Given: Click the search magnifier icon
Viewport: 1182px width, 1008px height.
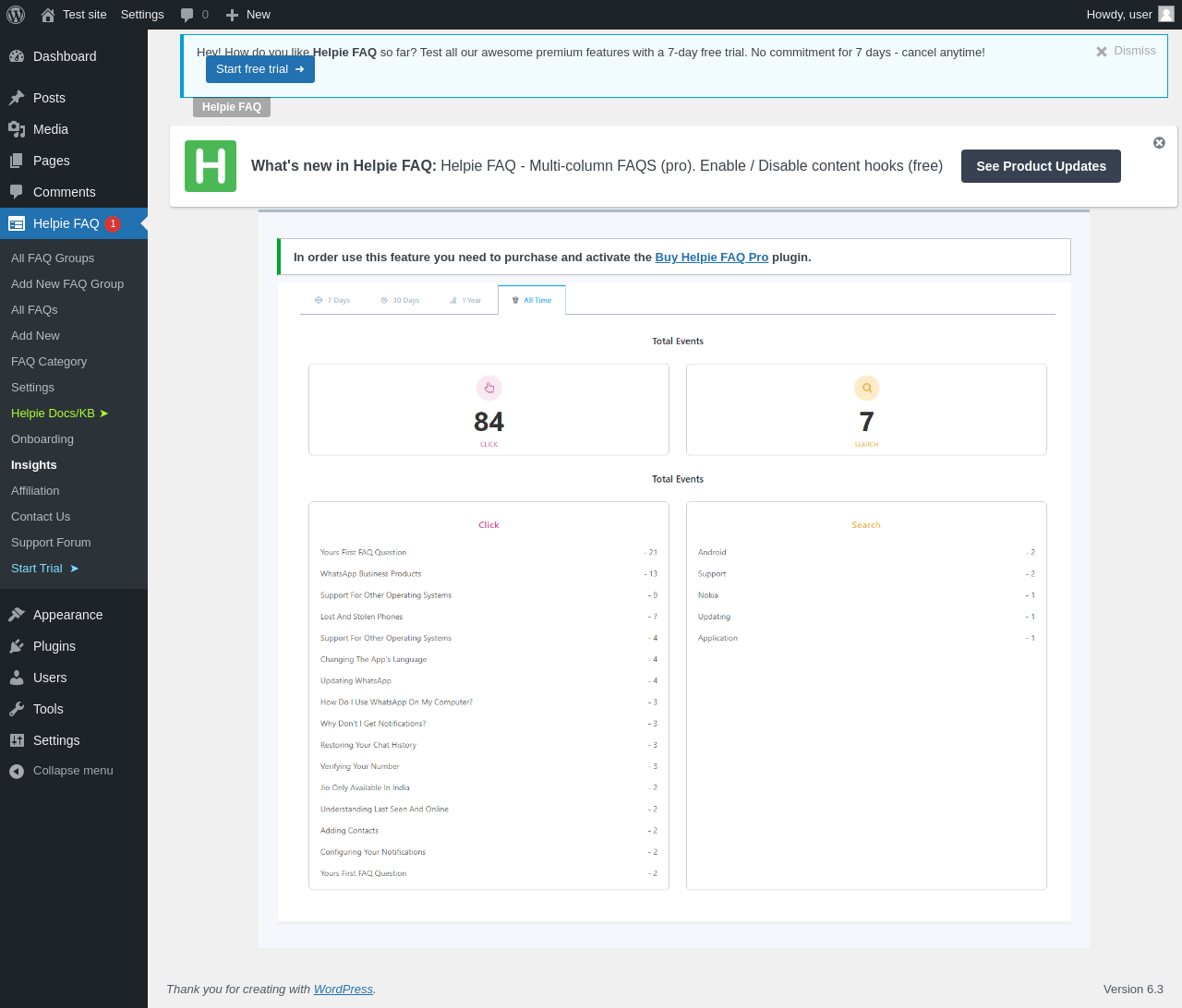Looking at the screenshot, I should (866, 388).
